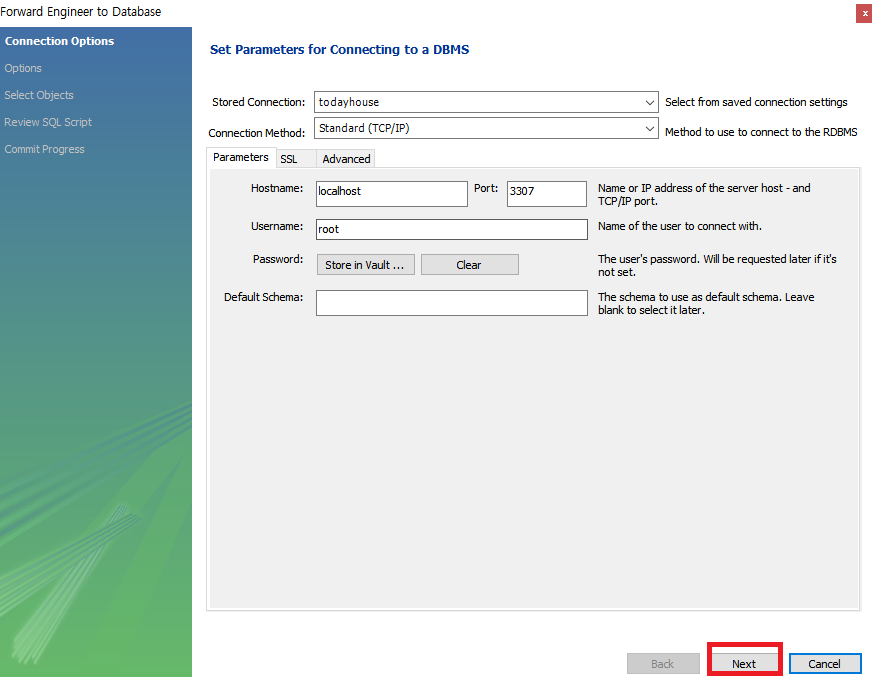Click the 'Set Parameters for Connecting to a DBMS' heading
Viewport: 872px width, 677px height.
tap(339, 50)
